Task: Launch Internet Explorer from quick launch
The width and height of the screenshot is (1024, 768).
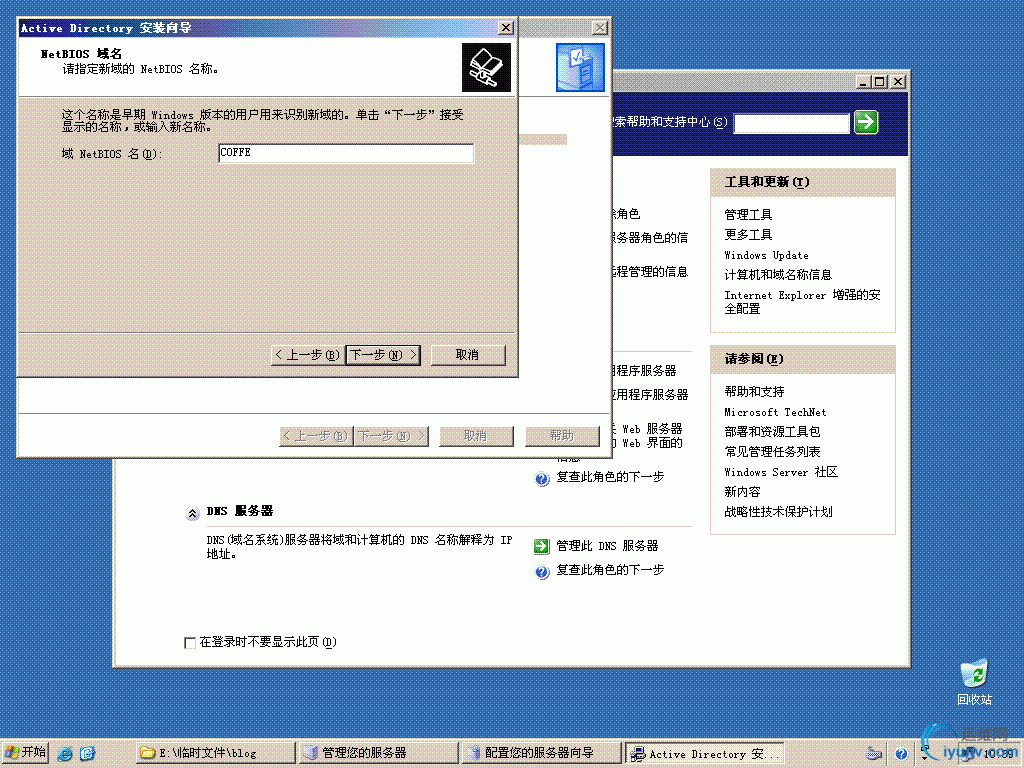Action: pos(65,754)
